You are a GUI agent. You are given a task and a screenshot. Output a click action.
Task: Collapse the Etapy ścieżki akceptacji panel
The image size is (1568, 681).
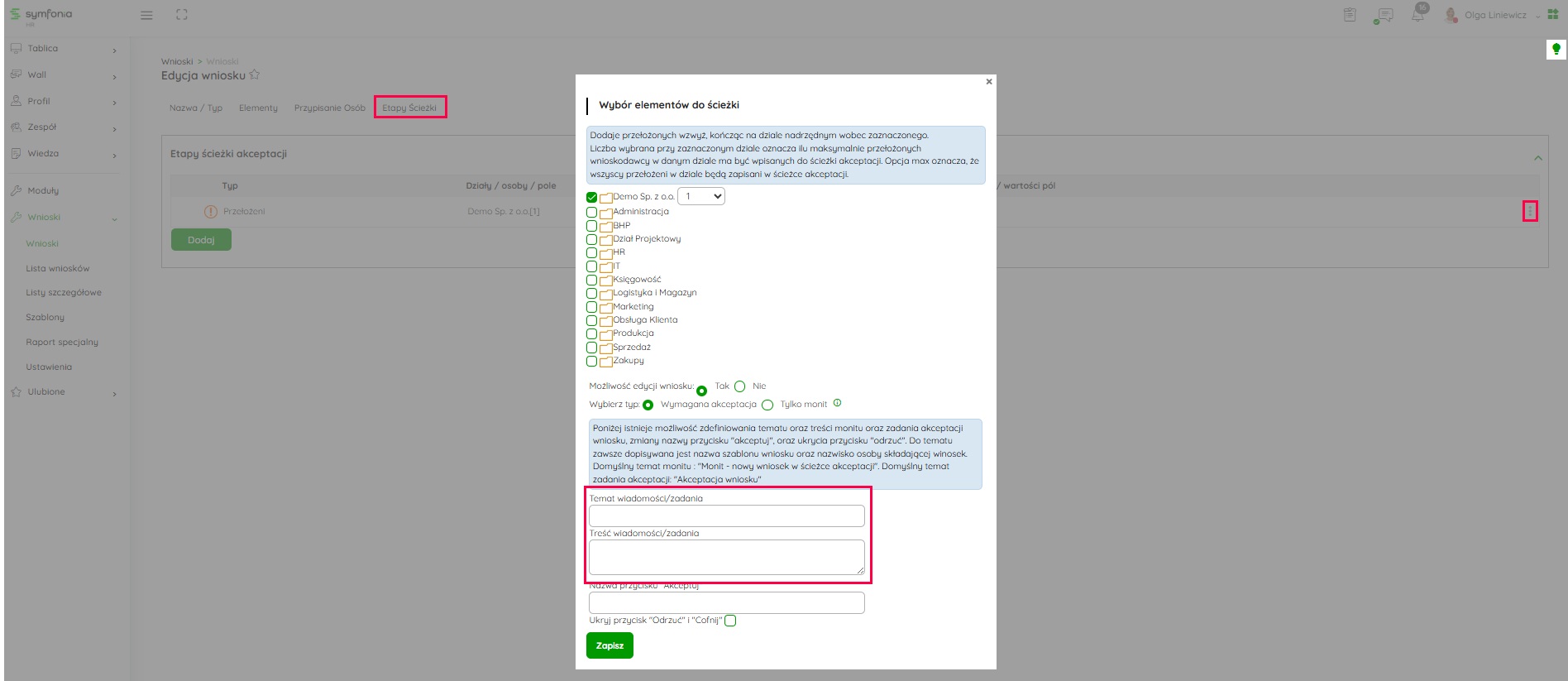point(1537,157)
